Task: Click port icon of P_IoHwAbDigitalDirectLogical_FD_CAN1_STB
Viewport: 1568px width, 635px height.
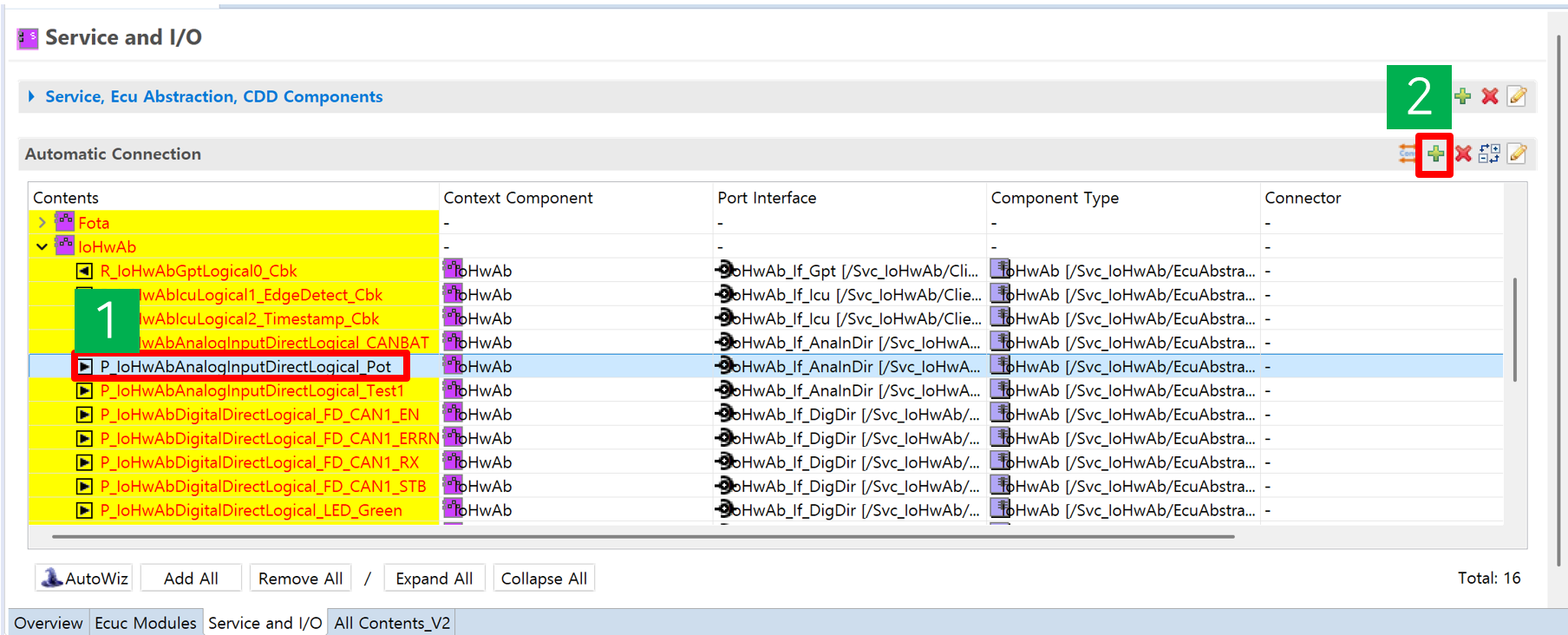Action: [x=84, y=487]
